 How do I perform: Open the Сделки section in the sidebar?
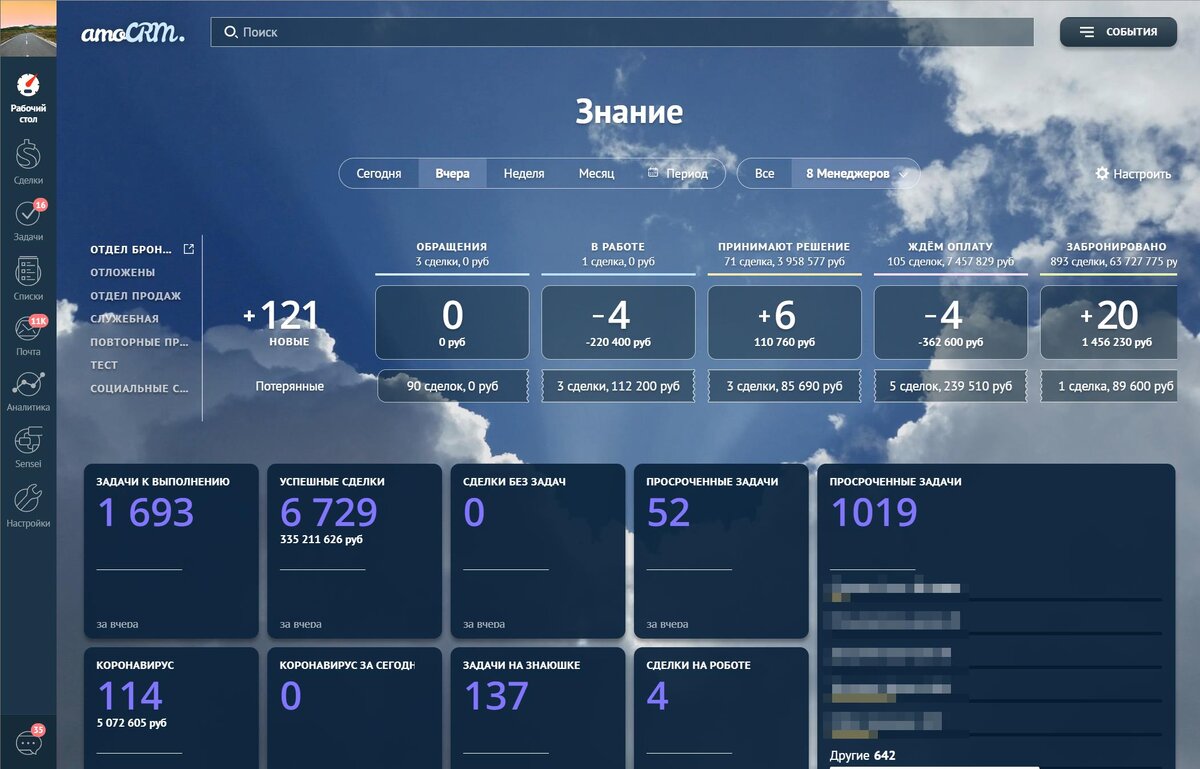coord(28,160)
